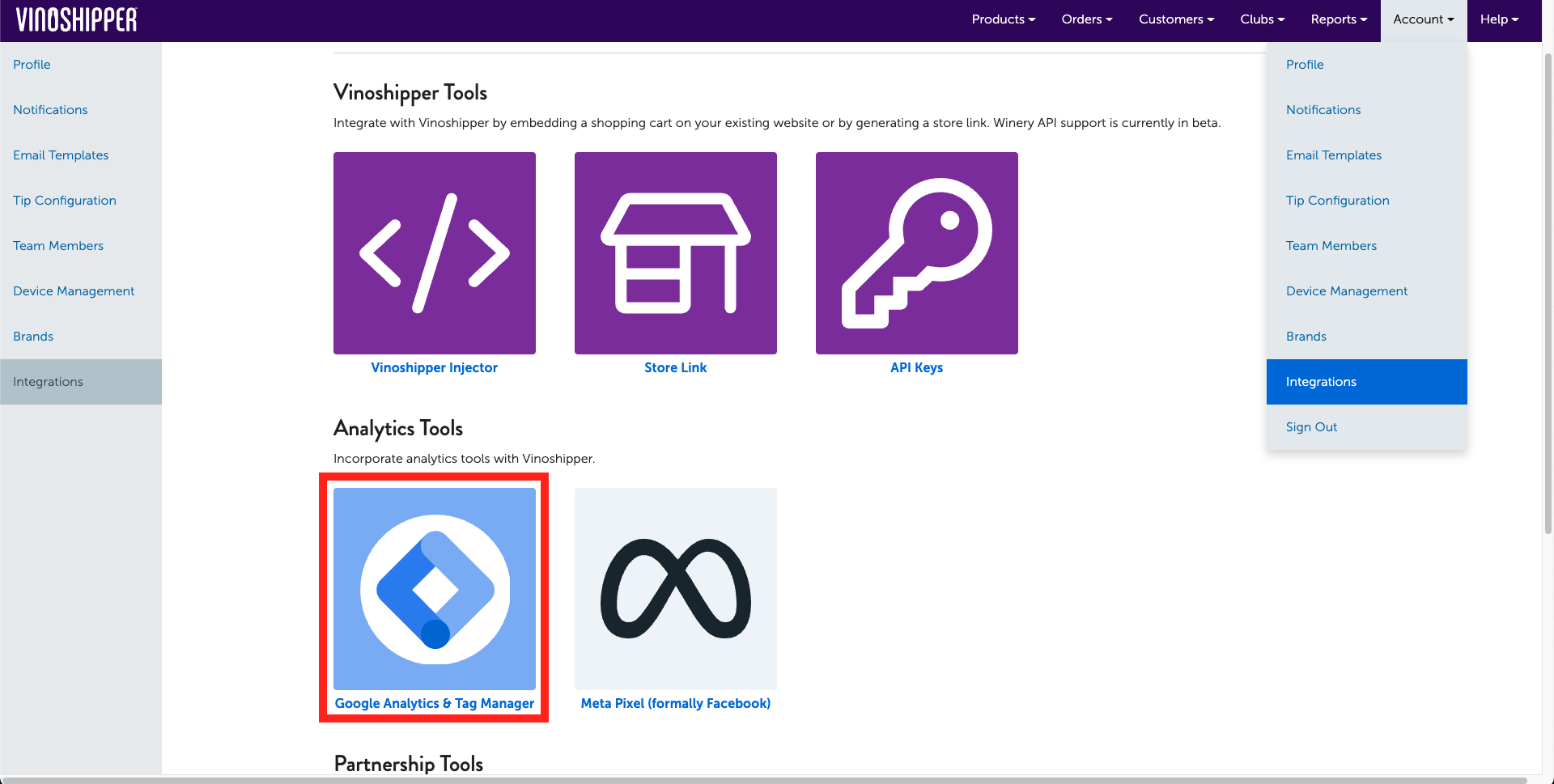1554x784 pixels.
Task: Click the Store Link text link
Action: pos(676,367)
